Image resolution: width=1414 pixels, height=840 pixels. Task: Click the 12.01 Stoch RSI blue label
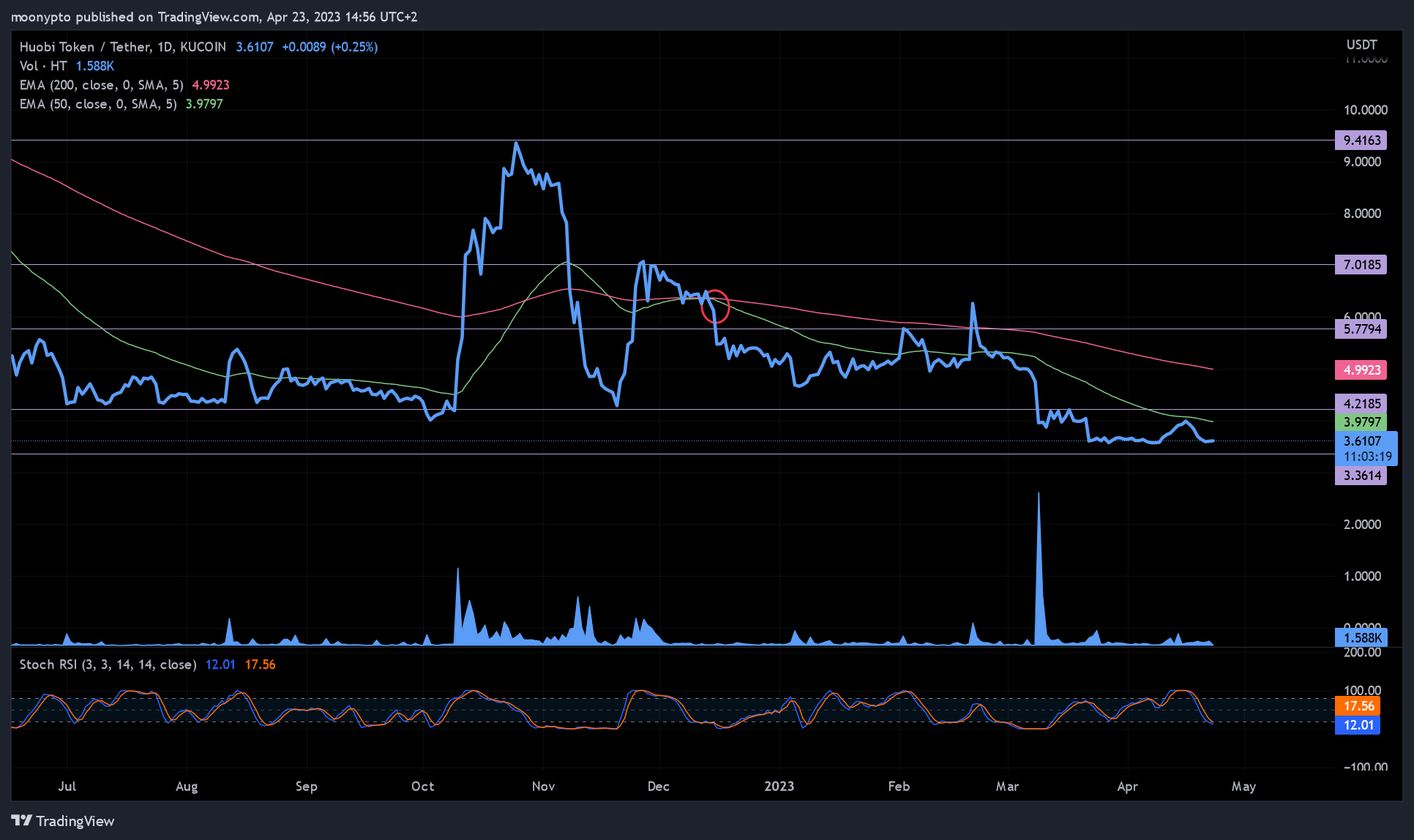[1358, 725]
